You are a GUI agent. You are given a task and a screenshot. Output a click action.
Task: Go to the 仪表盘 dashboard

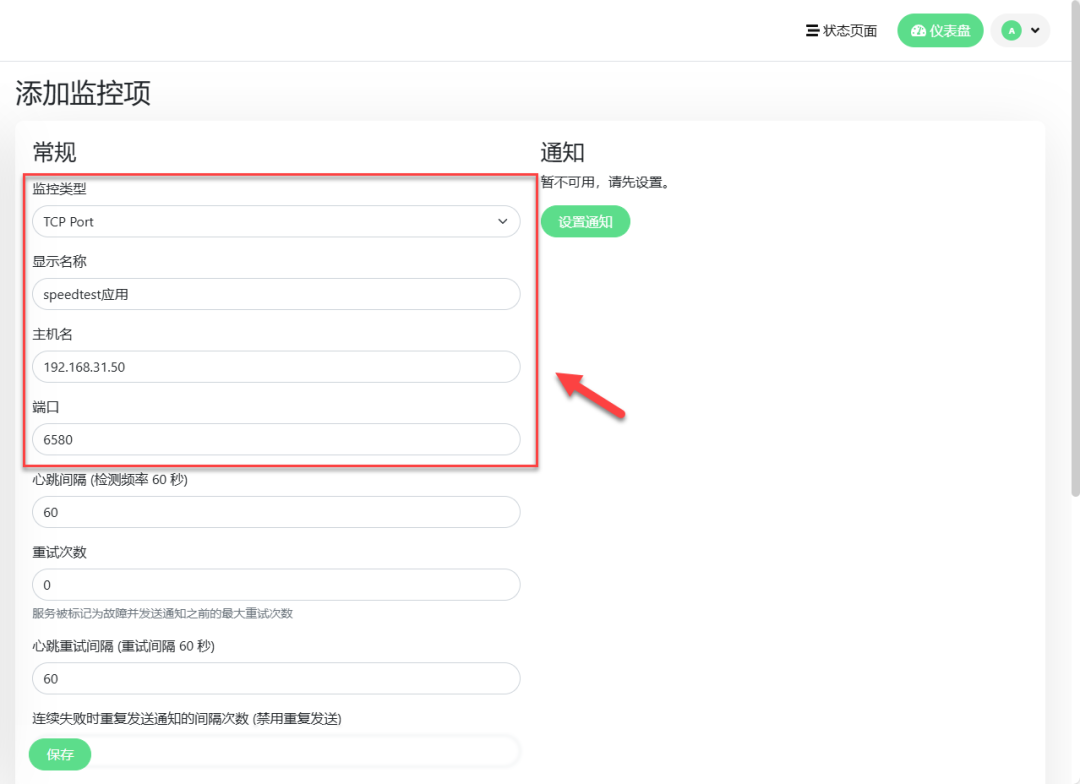[940, 31]
